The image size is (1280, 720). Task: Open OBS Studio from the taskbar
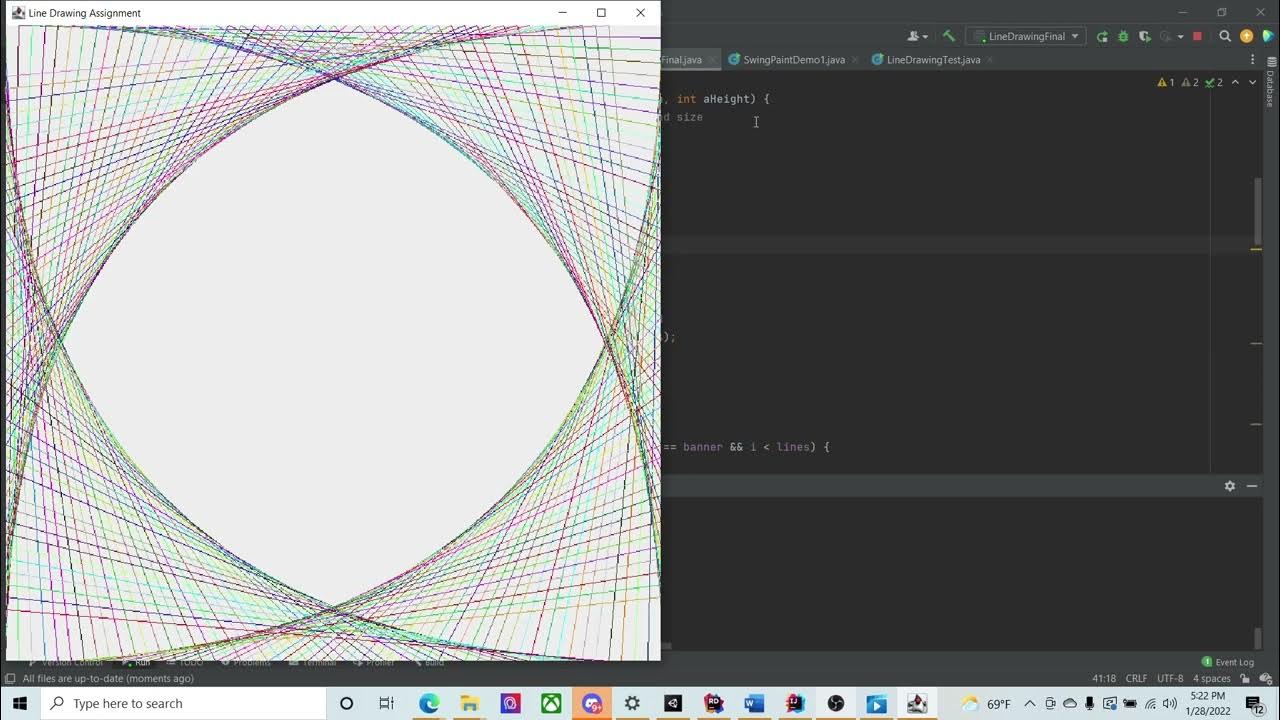(x=836, y=703)
